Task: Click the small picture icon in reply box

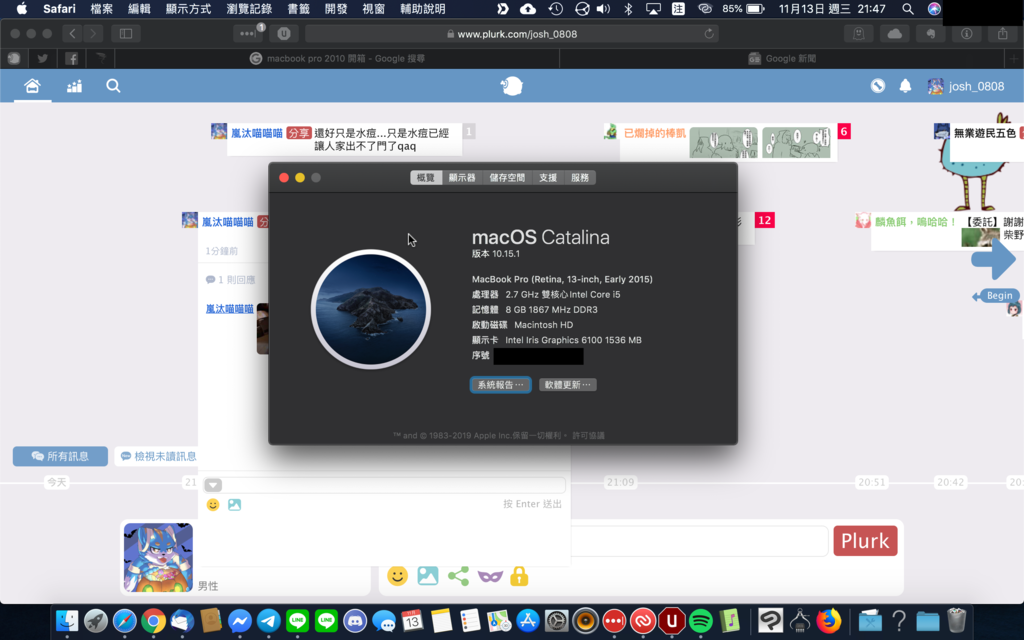Action: click(234, 504)
